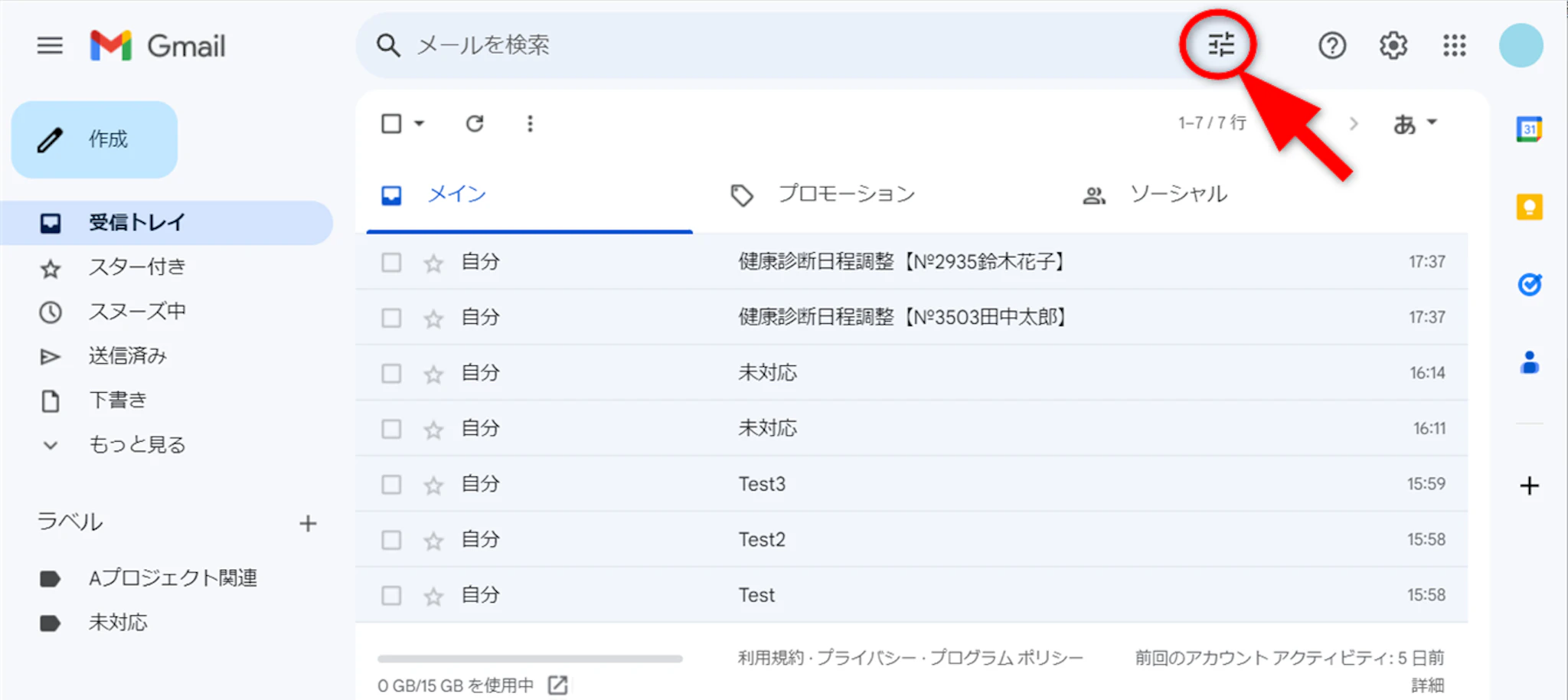Open Google Keep side panel

point(1529,208)
